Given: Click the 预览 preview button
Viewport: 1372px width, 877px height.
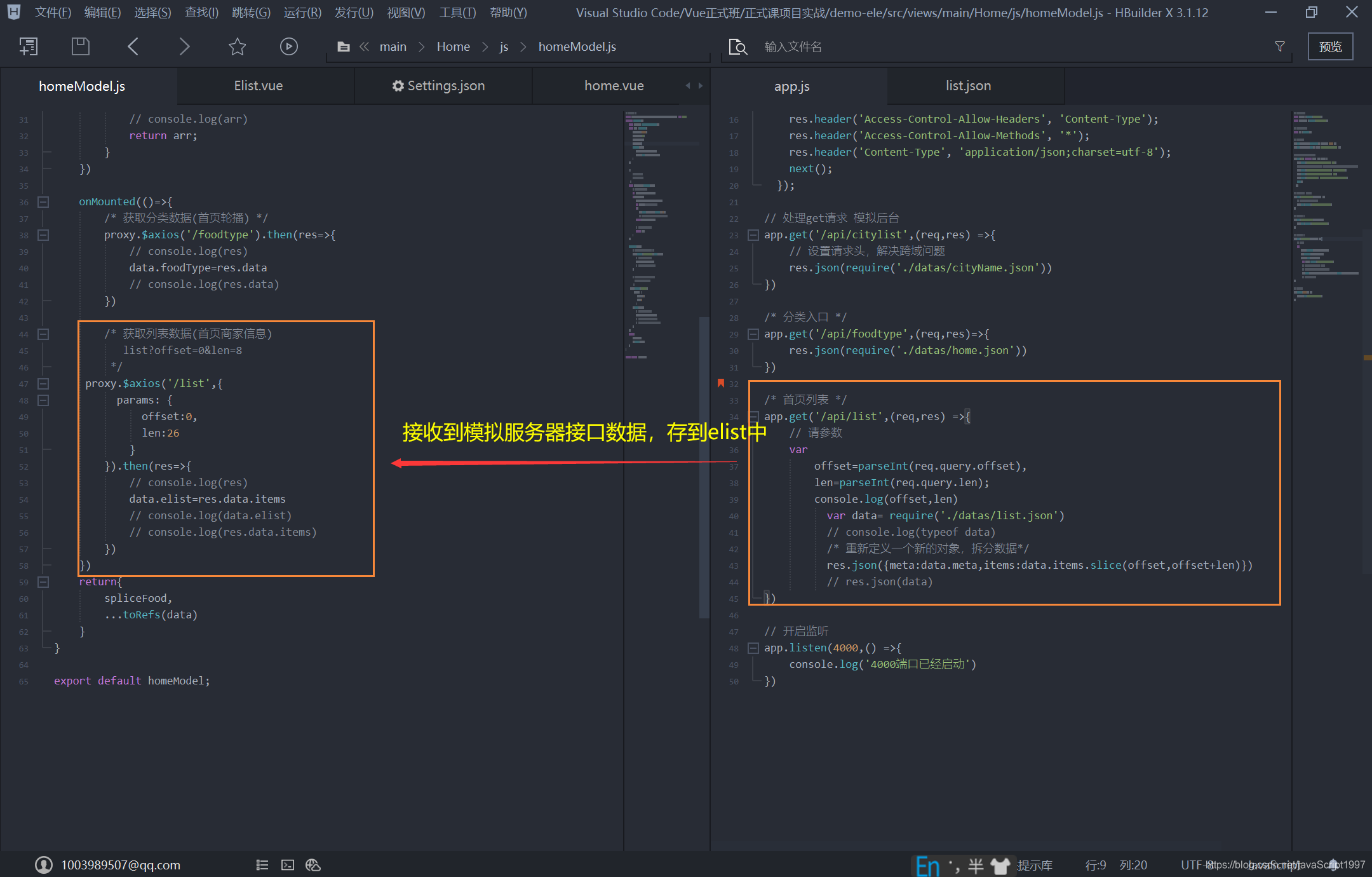Looking at the screenshot, I should click(x=1330, y=46).
